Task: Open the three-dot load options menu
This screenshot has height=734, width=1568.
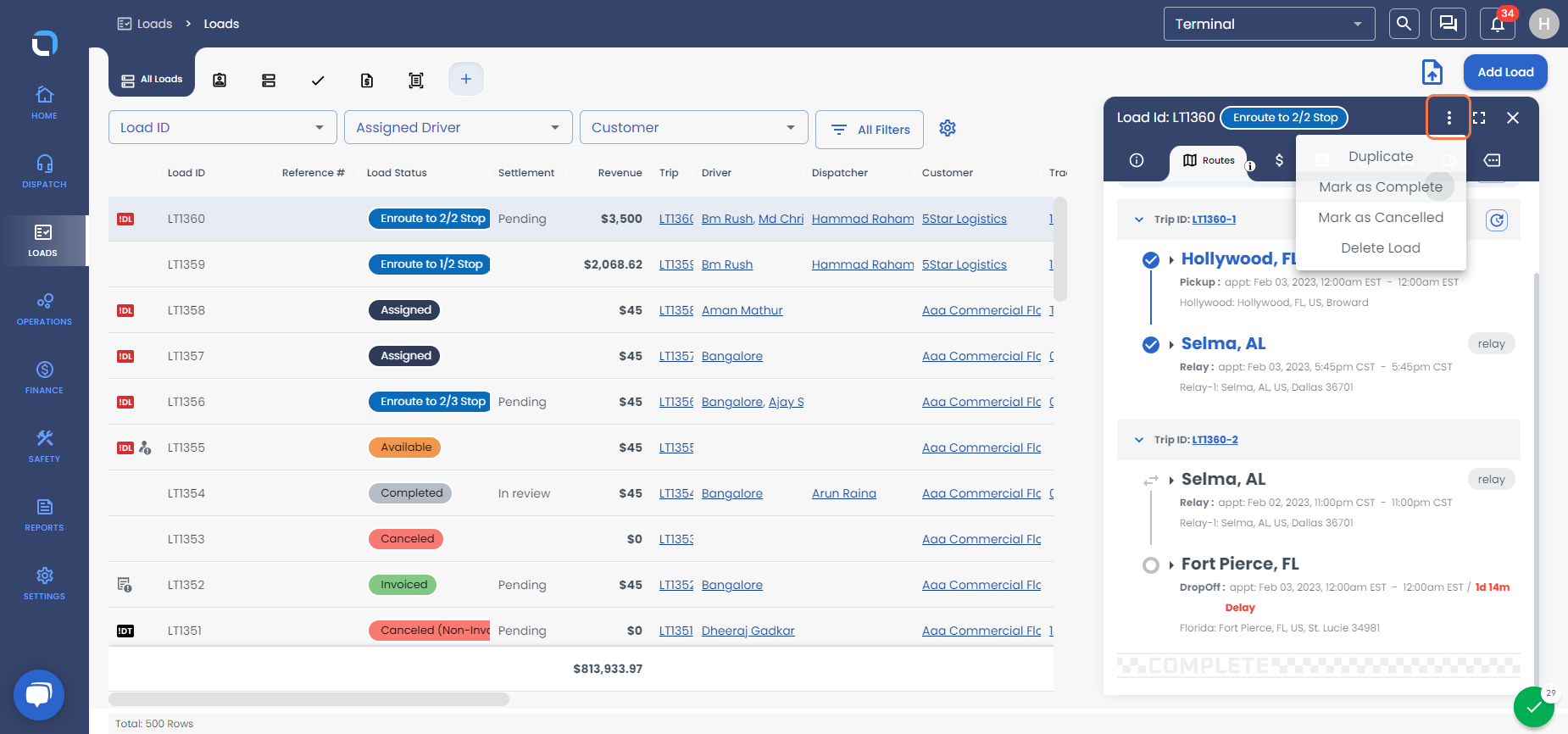Action: tap(1448, 118)
